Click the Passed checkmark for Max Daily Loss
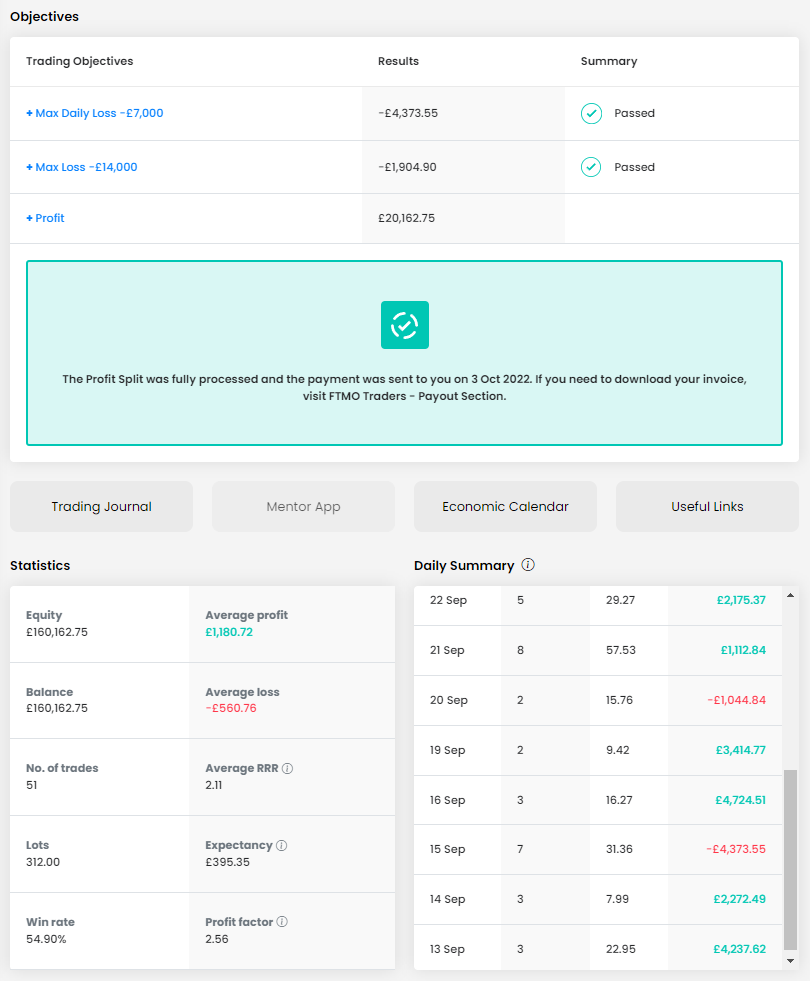This screenshot has width=810, height=981. click(591, 113)
